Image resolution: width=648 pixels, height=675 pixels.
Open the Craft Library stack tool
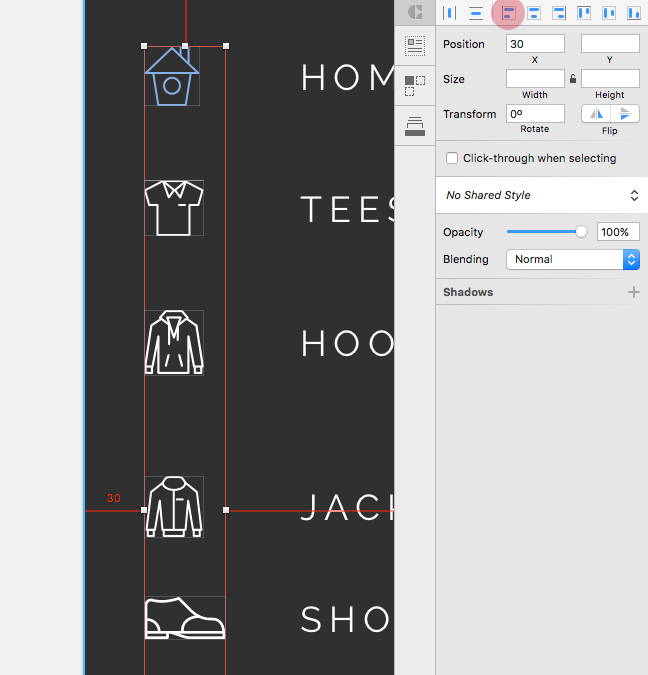[x=415, y=126]
